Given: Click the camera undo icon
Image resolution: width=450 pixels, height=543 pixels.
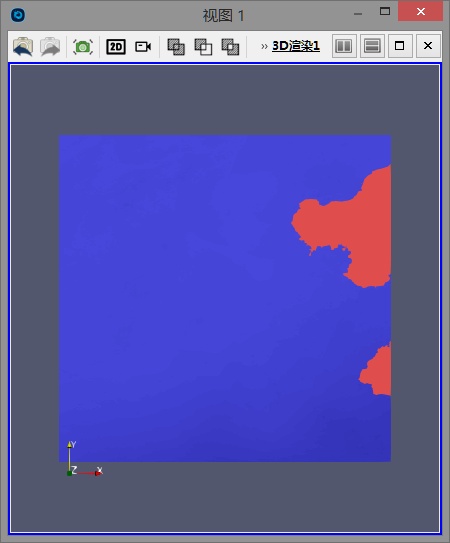Looking at the screenshot, I should click(23, 46).
